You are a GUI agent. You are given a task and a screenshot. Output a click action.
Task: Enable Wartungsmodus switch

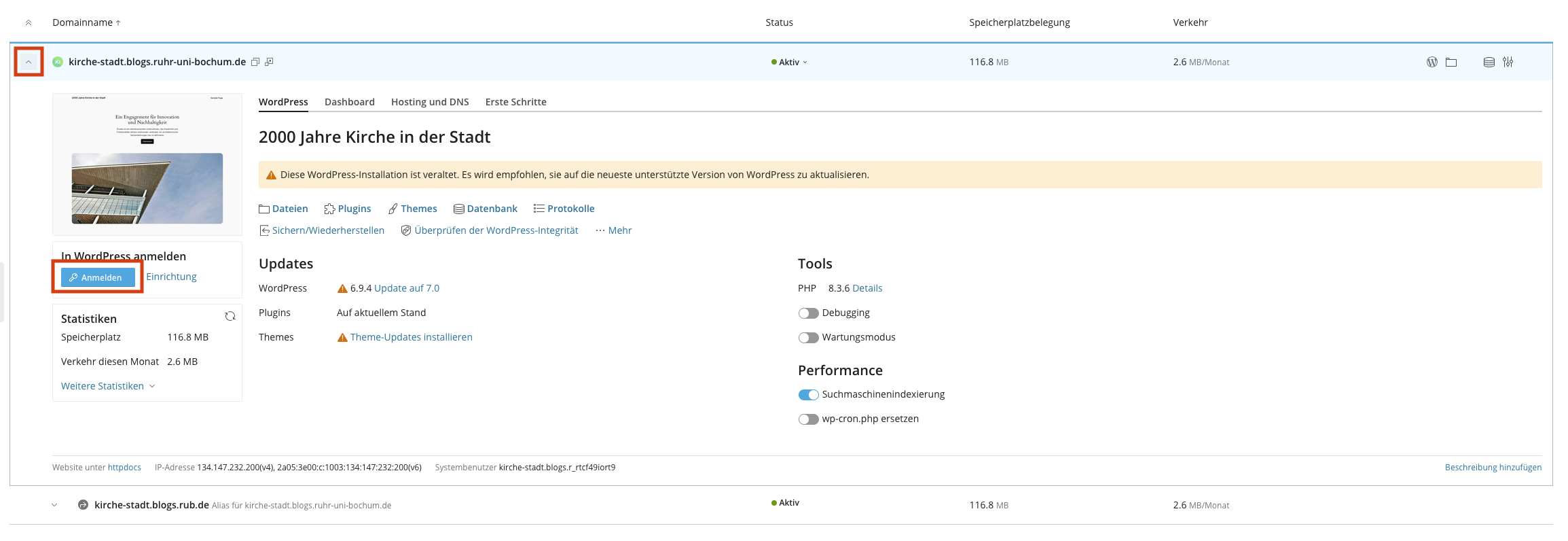point(808,338)
